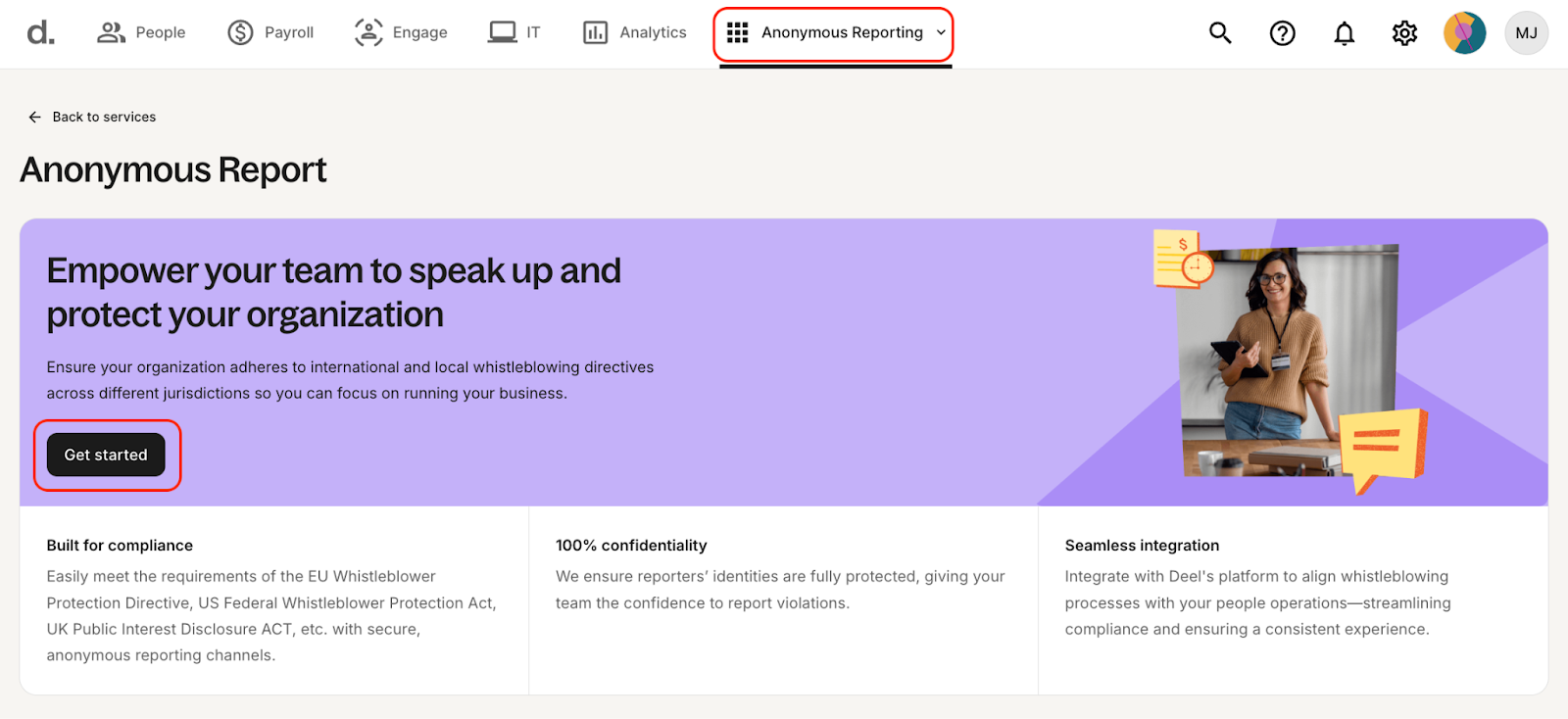Screen dimensions: 1568x719
Task: Click the '100% confidentiality' heading
Action: point(631,546)
